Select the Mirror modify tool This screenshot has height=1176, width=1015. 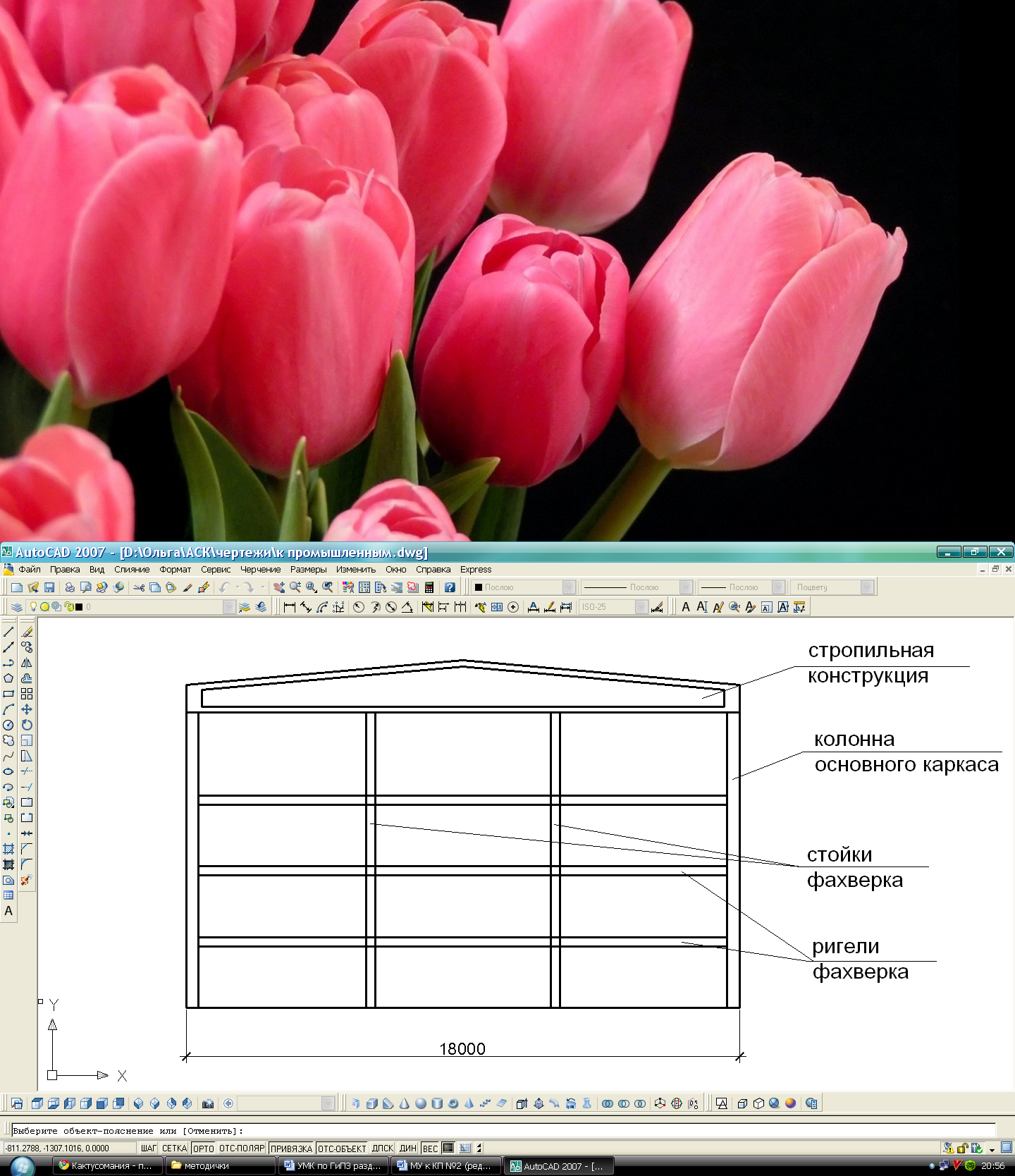pyautogui.click(x=27, y=663)
